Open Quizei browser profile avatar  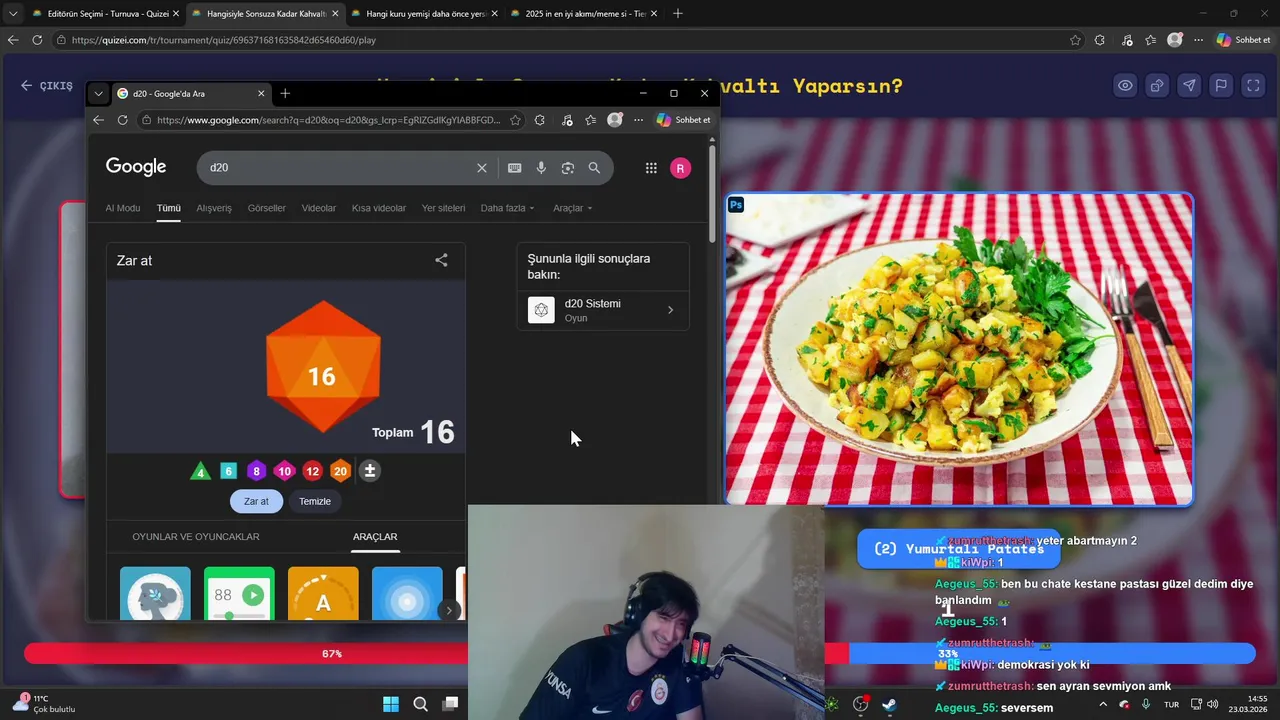pyautogui.click(x=1175, y=40)
